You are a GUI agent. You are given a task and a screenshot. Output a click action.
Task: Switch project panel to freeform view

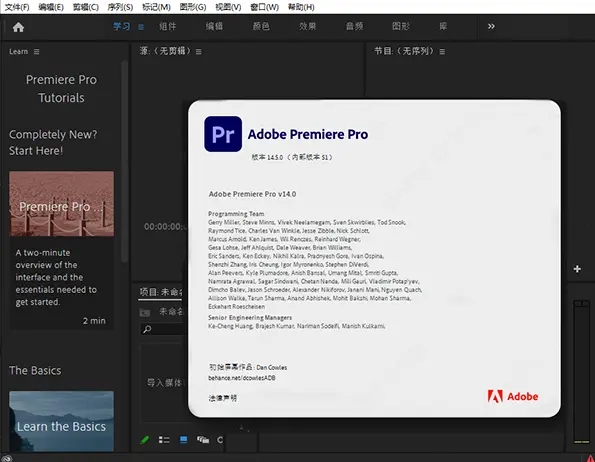[x=203, y=440]
